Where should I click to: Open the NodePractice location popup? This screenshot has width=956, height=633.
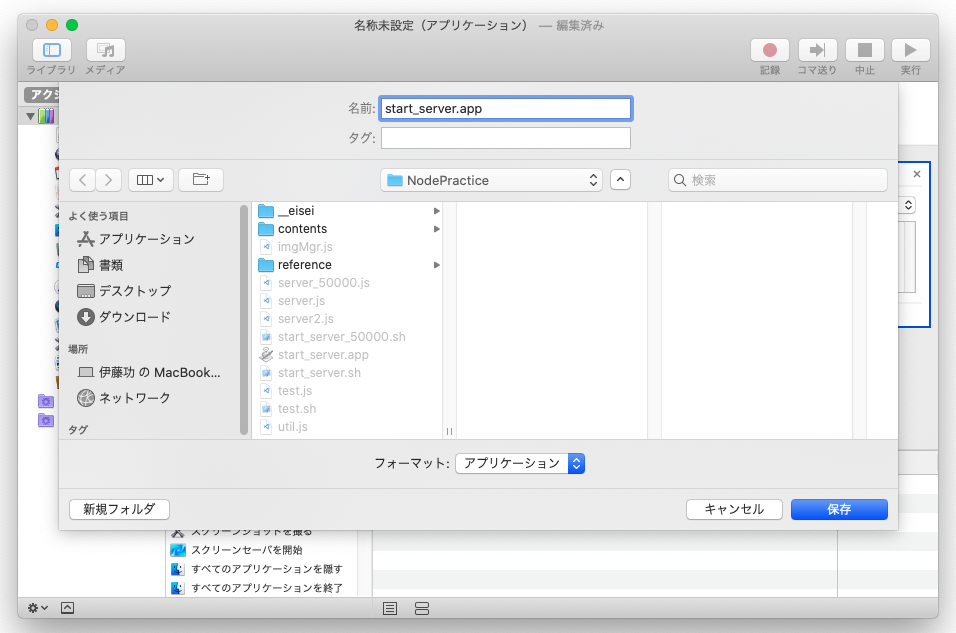491,181
